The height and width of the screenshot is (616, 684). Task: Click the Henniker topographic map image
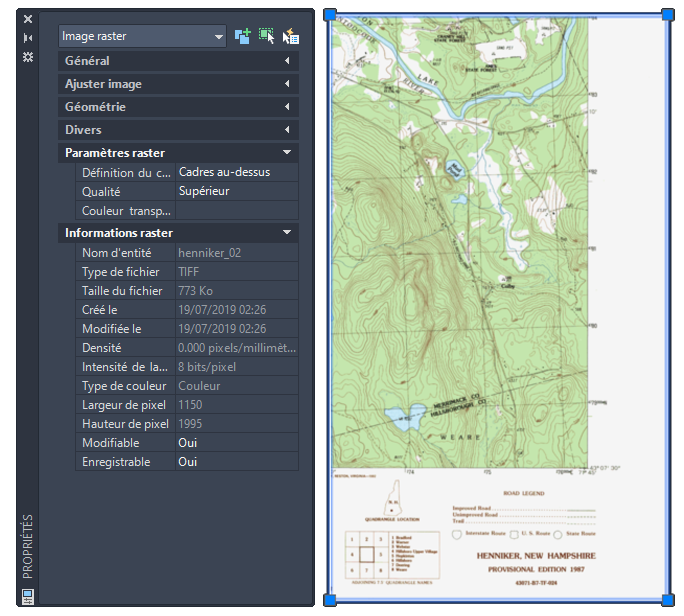point(499,307)
